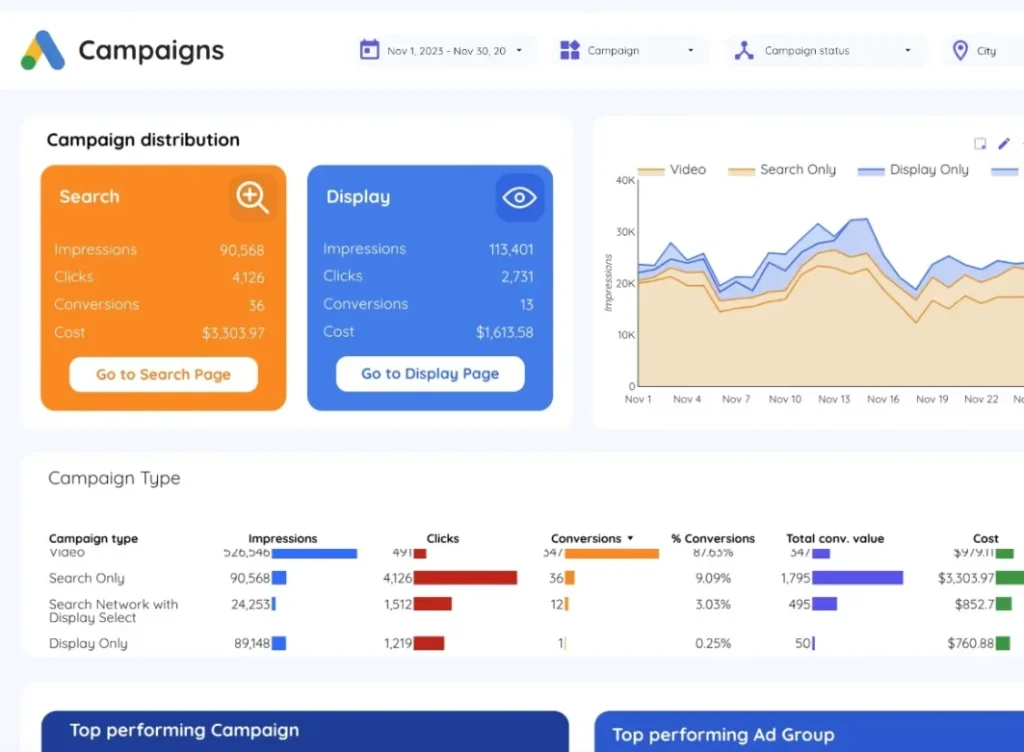Click the Go to Display Page button
The width and height of the screenshot is (1024, 752).
(x=430, y=373)
